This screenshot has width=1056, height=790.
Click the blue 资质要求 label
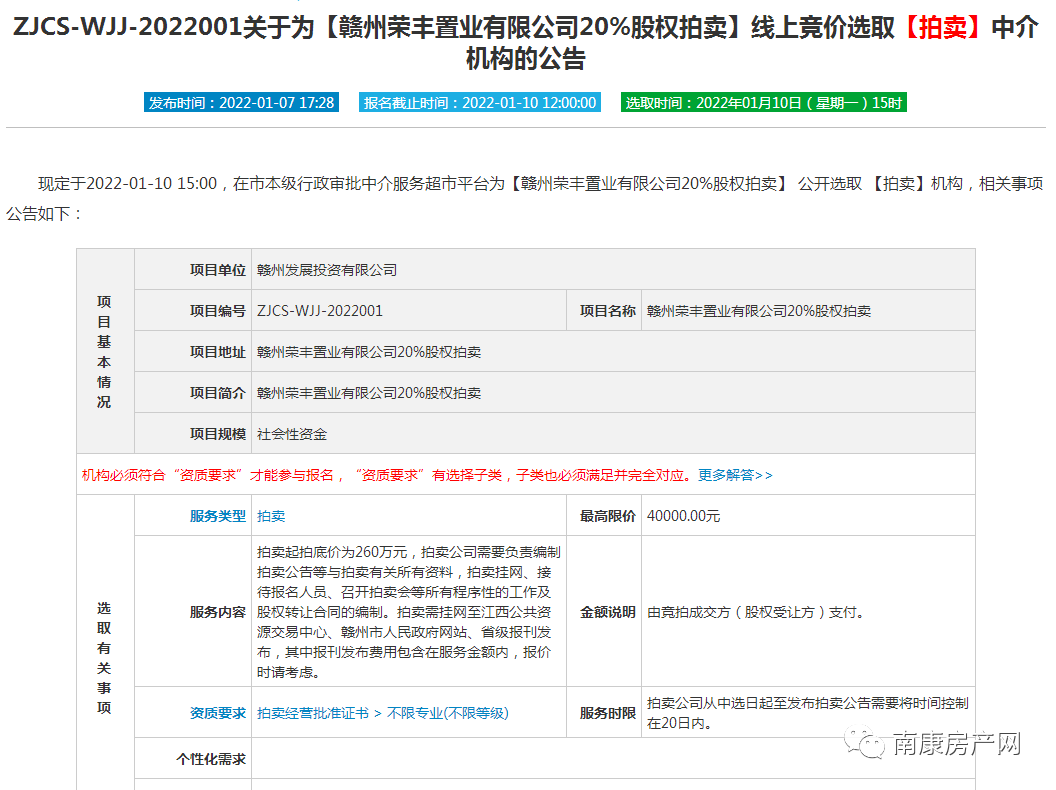pos(217,713)
